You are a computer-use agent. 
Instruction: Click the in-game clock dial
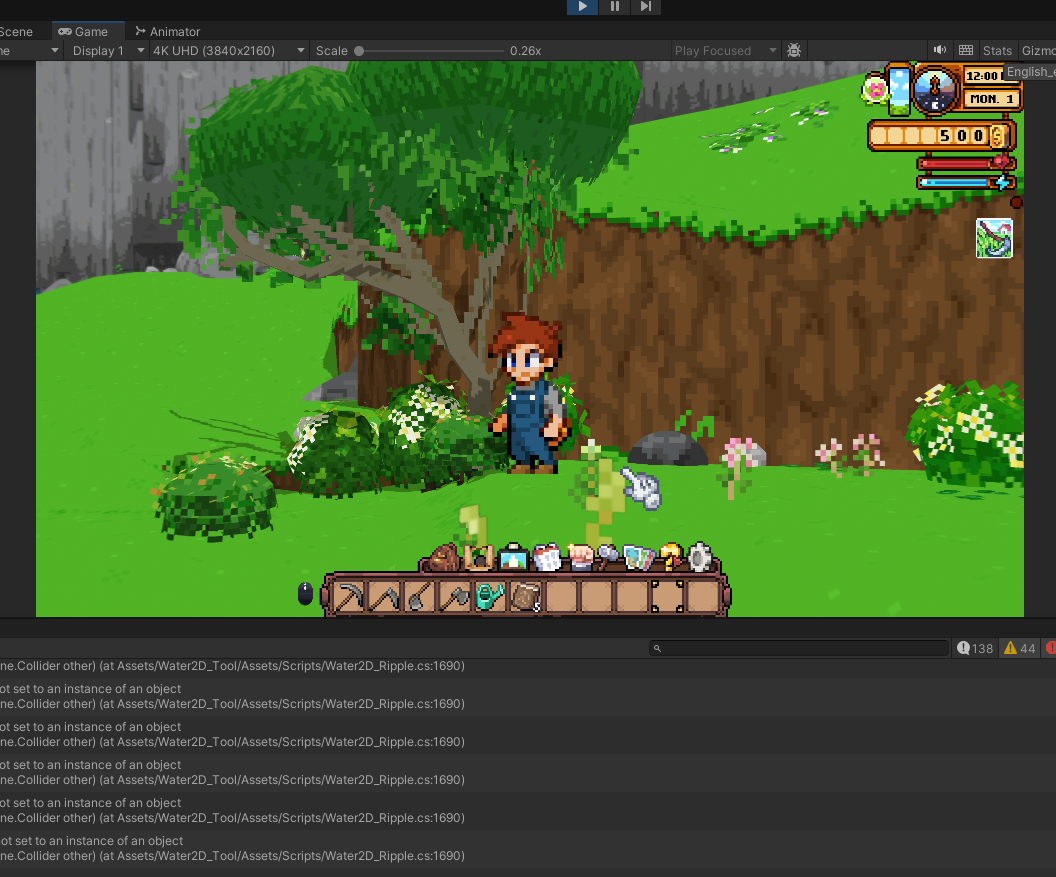(x=934, y=92)
